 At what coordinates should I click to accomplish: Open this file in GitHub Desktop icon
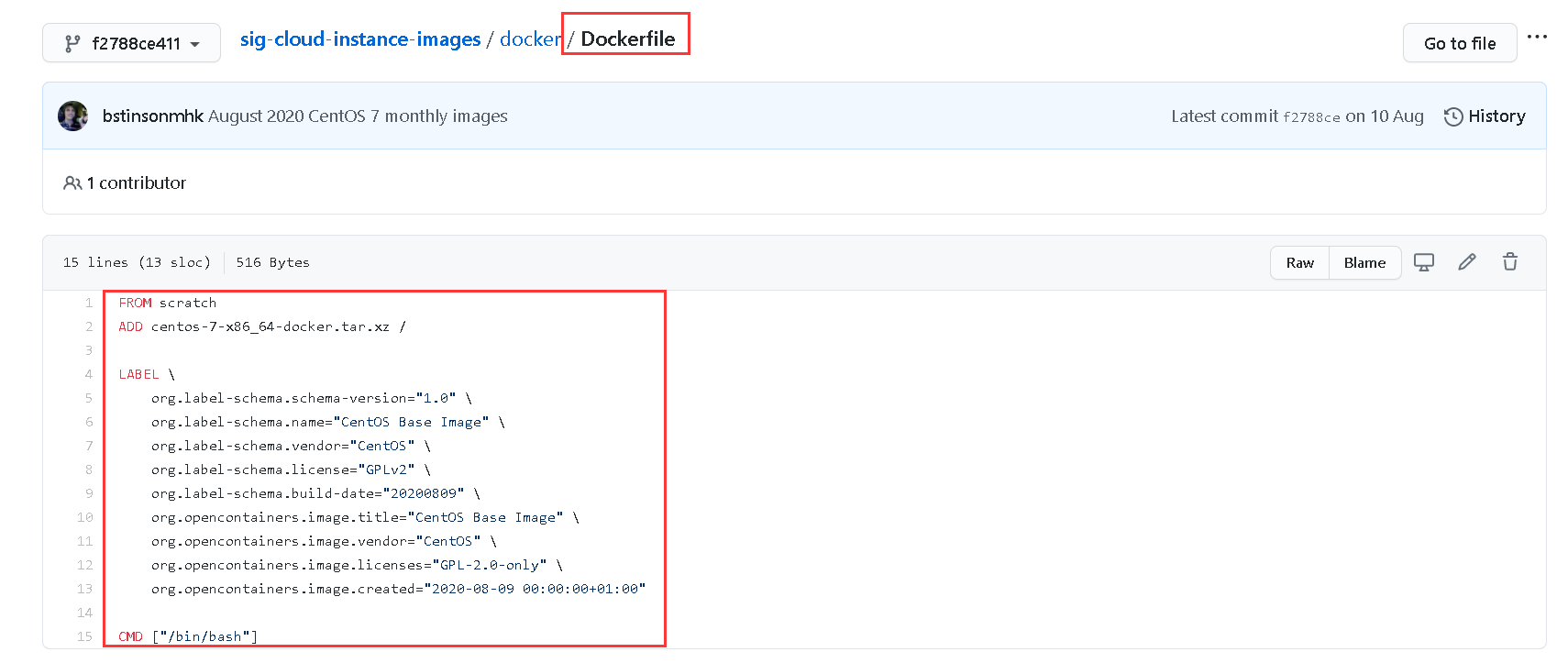click(x=1424, y=263)
